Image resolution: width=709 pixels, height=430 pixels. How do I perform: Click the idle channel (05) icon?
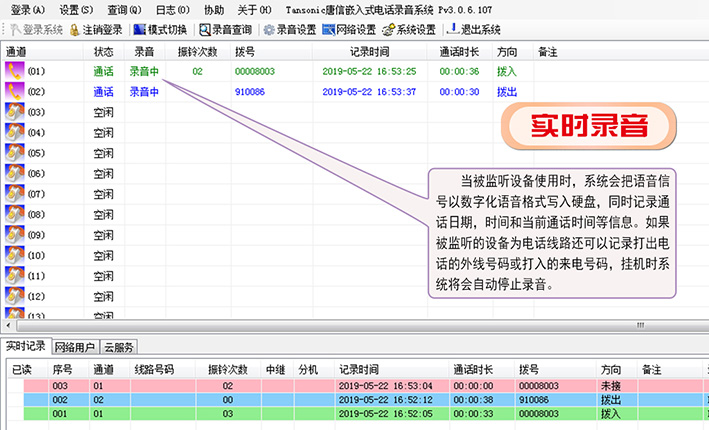[x=14, y=153]
